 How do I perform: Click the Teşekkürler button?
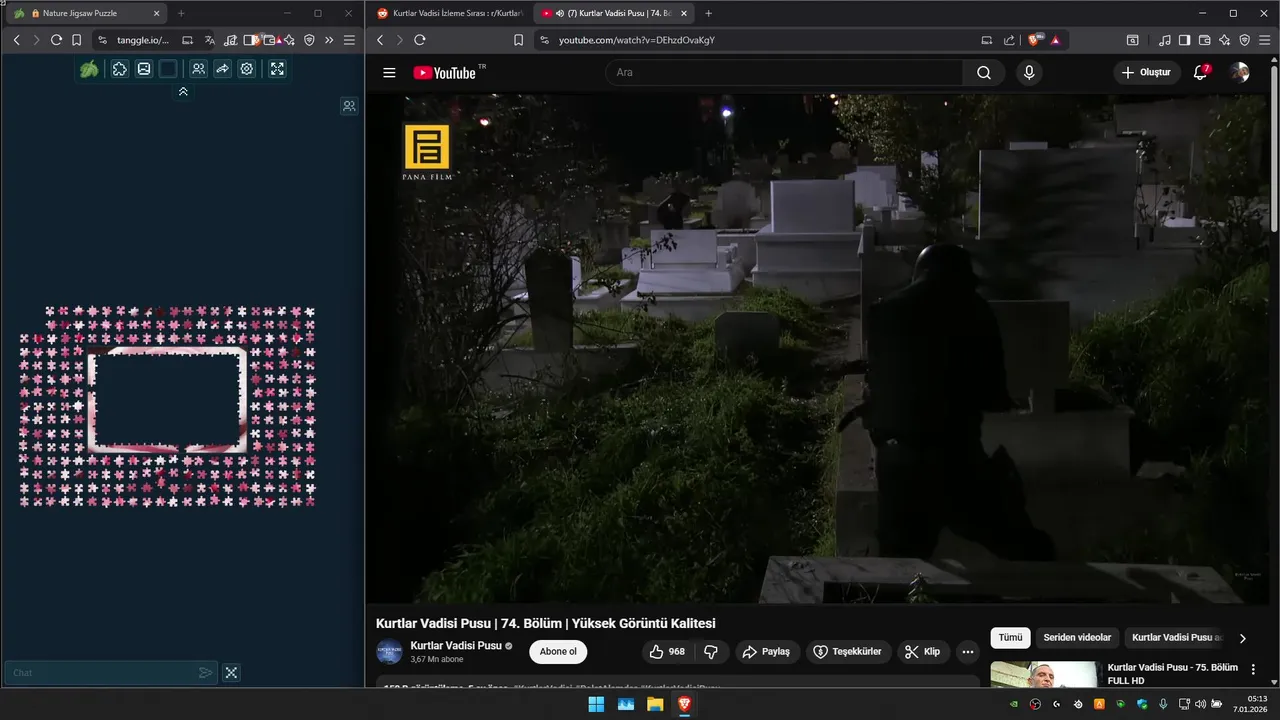[x=848, y=652]
